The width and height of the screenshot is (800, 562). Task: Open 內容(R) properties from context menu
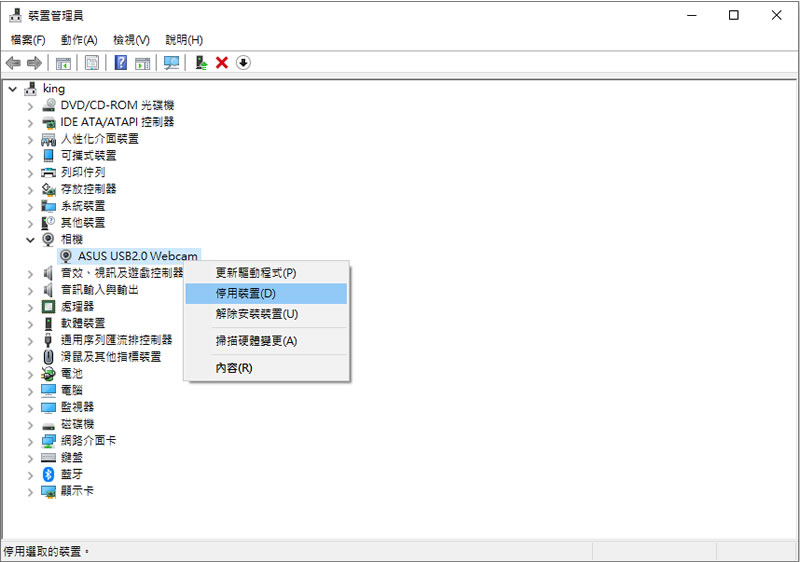click(x=234, y=368)
